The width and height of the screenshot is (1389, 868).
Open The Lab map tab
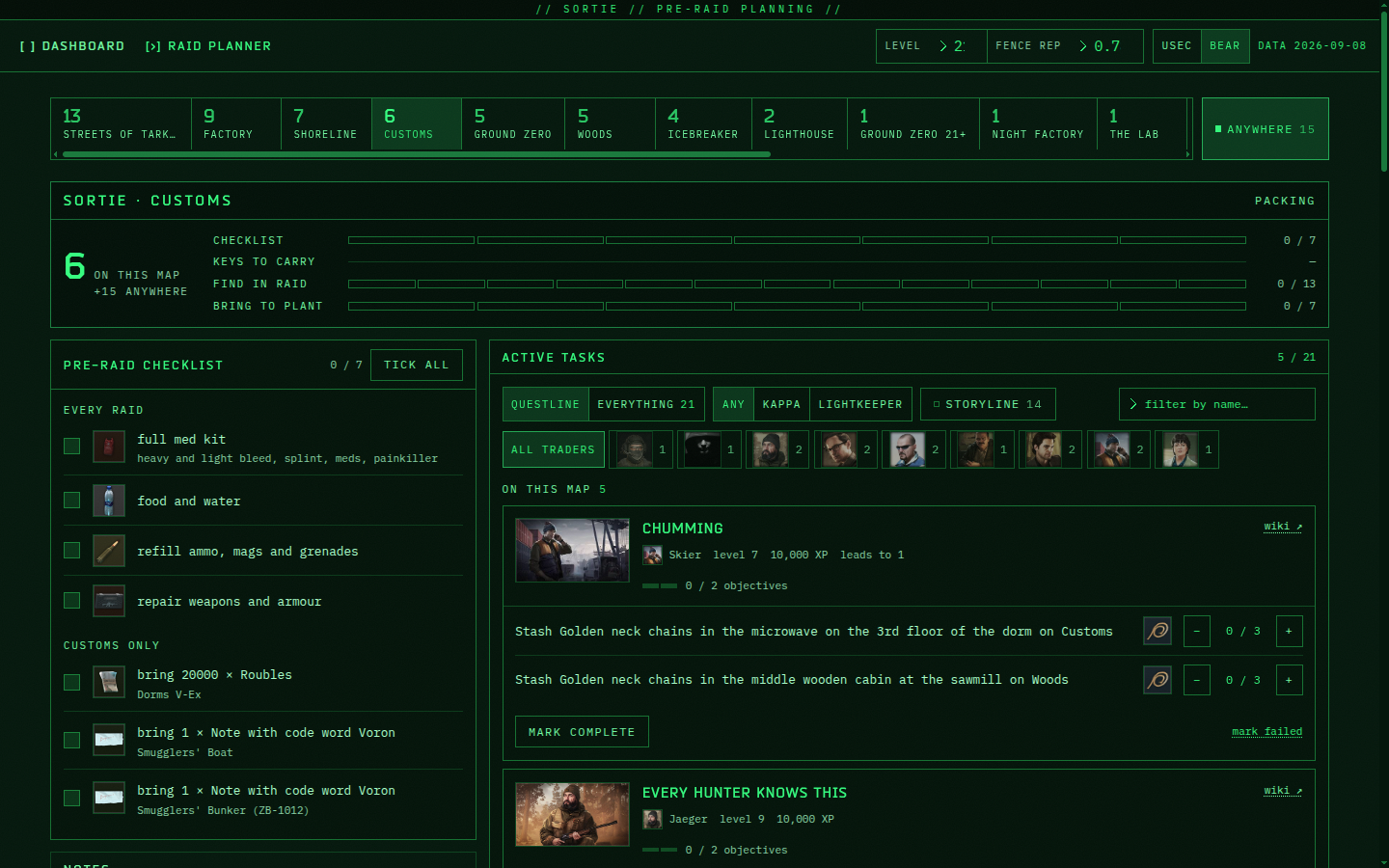point(1142,123)
